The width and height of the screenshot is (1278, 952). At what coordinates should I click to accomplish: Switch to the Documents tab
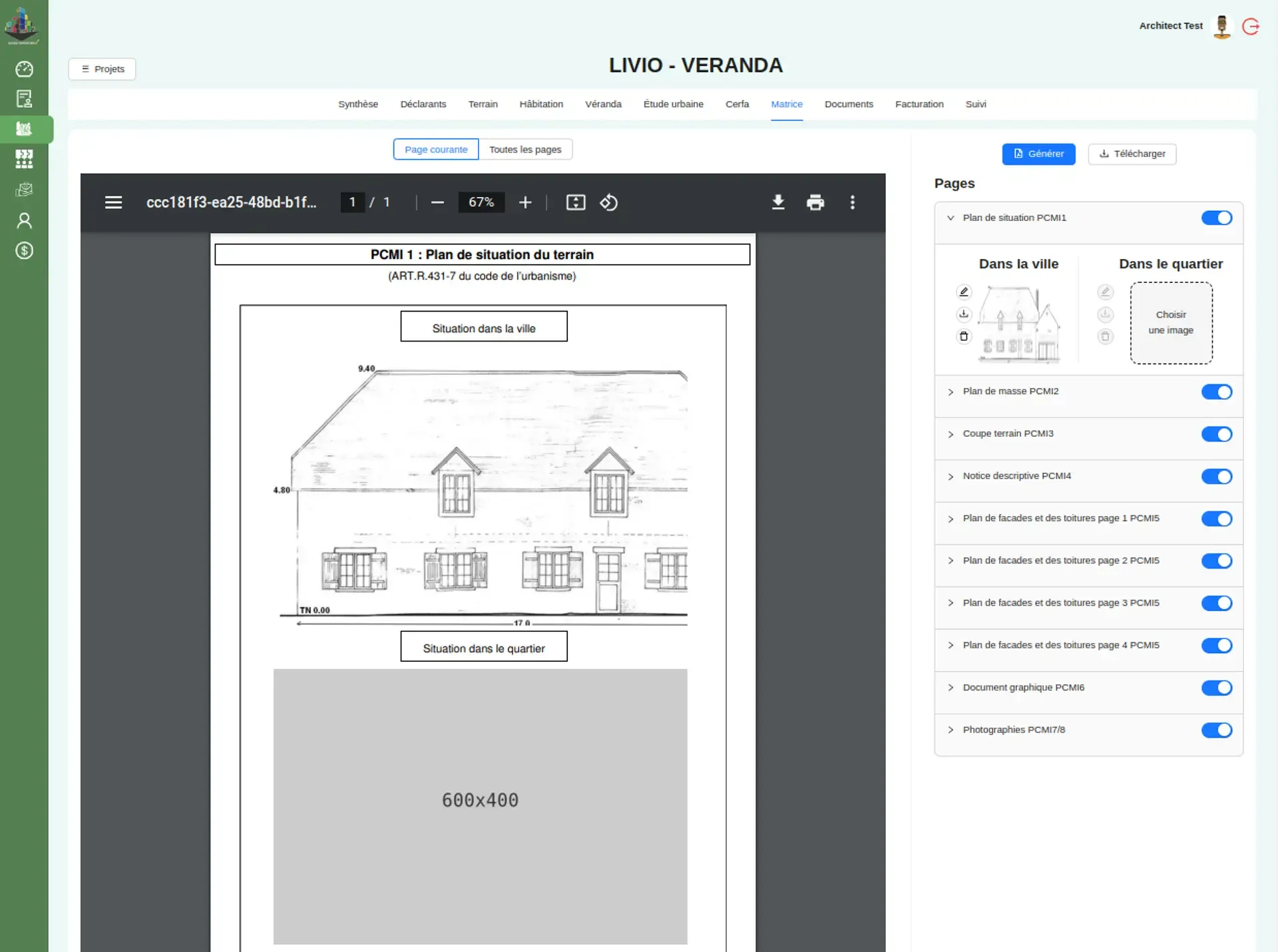(849, 104)
